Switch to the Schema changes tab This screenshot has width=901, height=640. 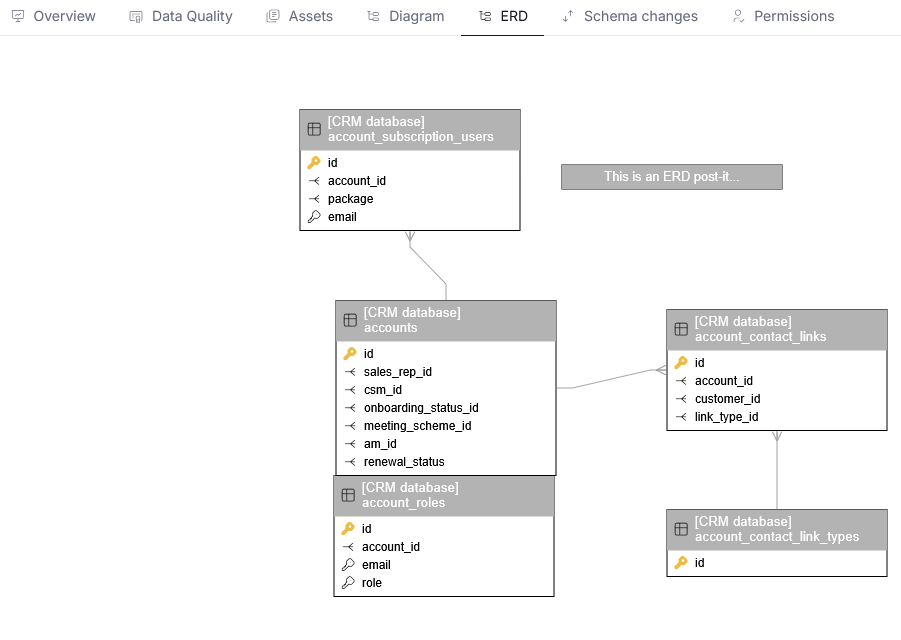(630, 16)
